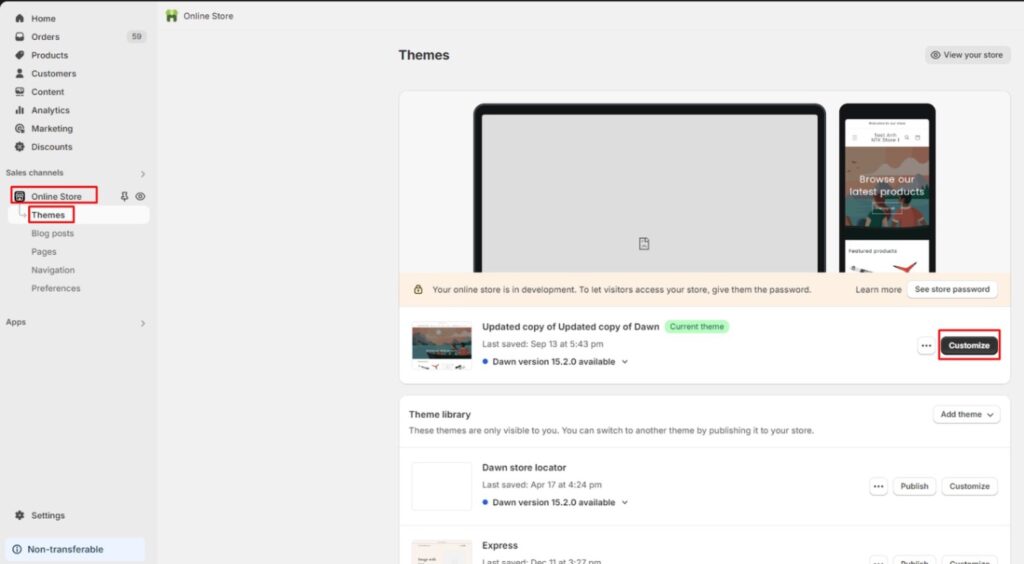Click the eye icon next to Online Store

coord(140,196)
